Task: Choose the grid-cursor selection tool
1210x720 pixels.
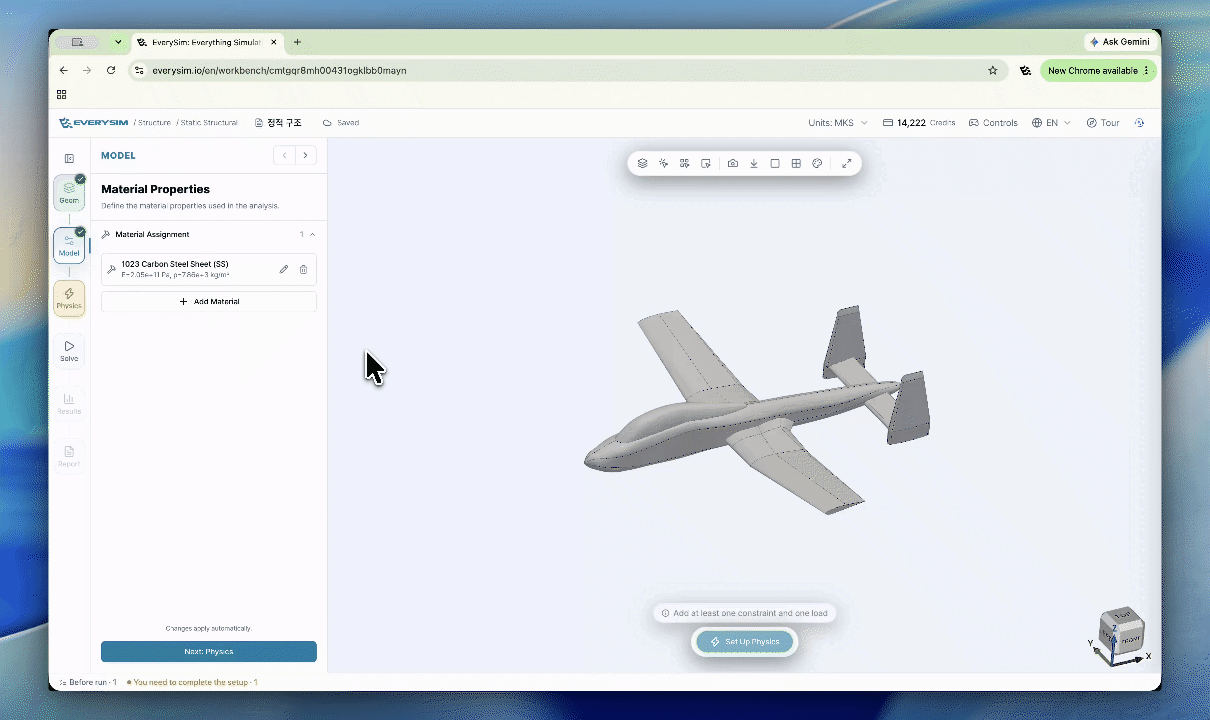Action: pos(684,163)
